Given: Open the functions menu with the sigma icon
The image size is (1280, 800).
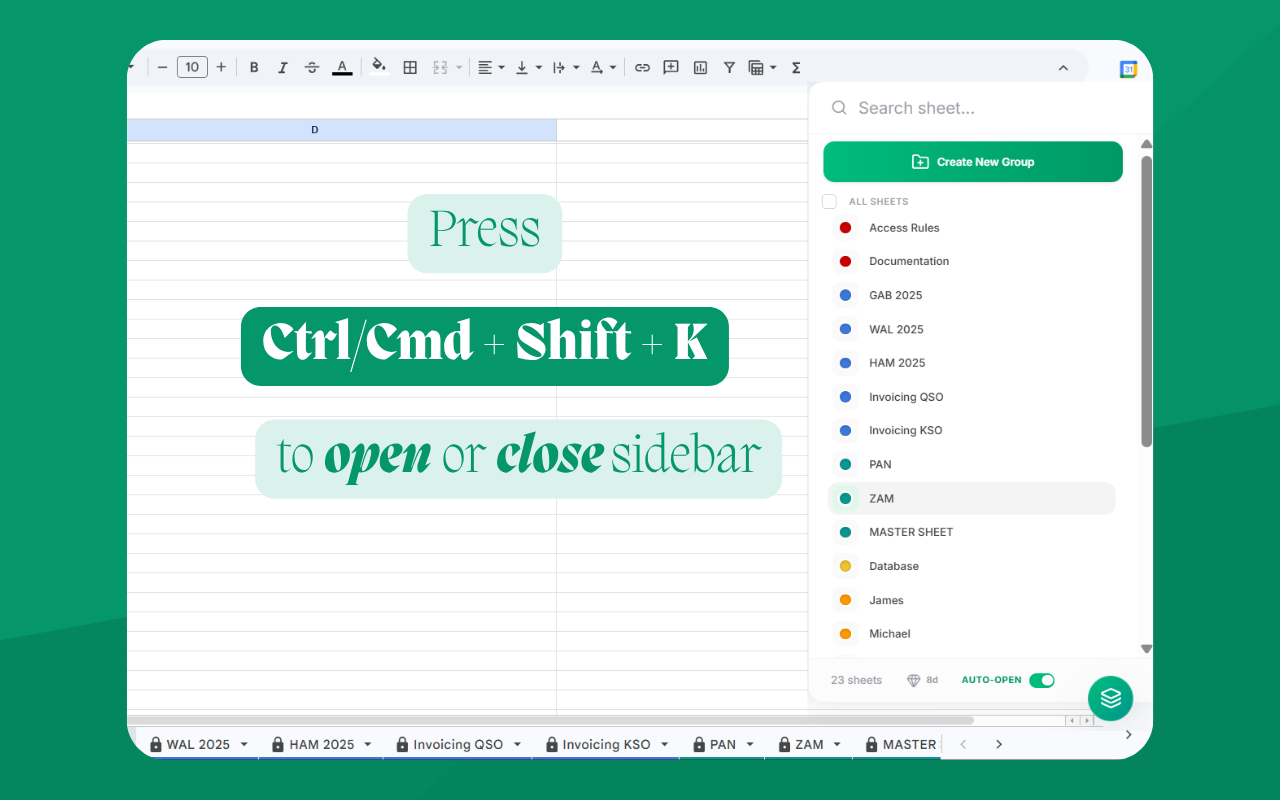Looking at the screenshot, I should pyautogui.click(x=795, y=67).
